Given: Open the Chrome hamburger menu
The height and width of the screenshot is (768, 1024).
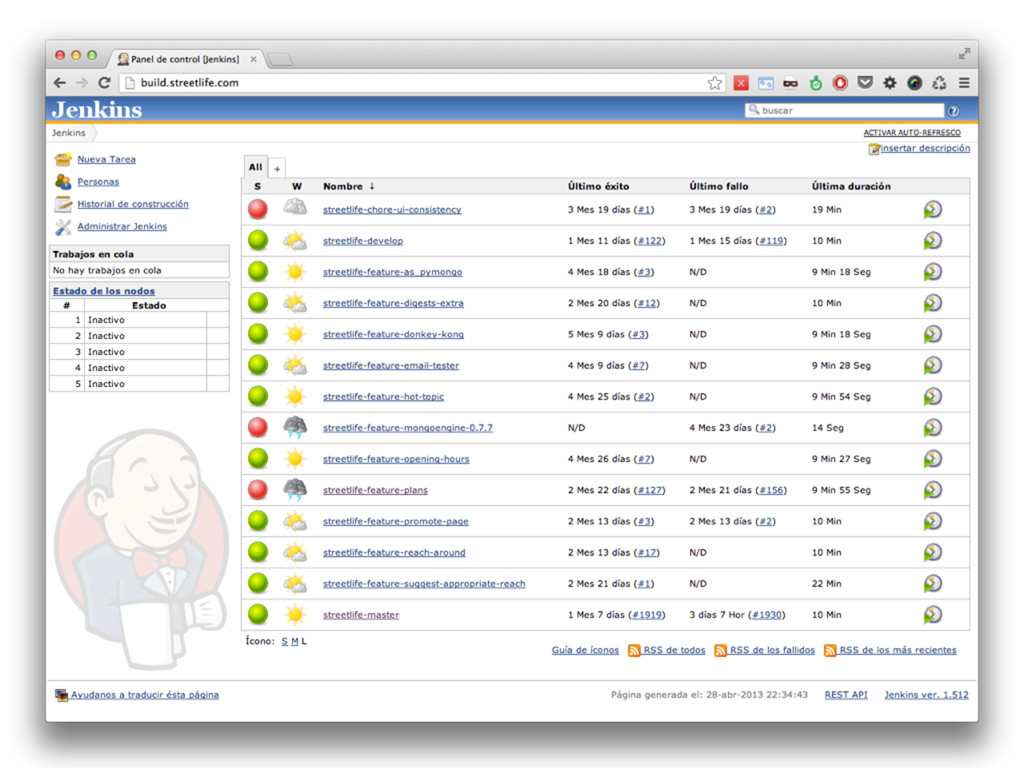Looking at the screenshot, I should click(x=964, y=83).
